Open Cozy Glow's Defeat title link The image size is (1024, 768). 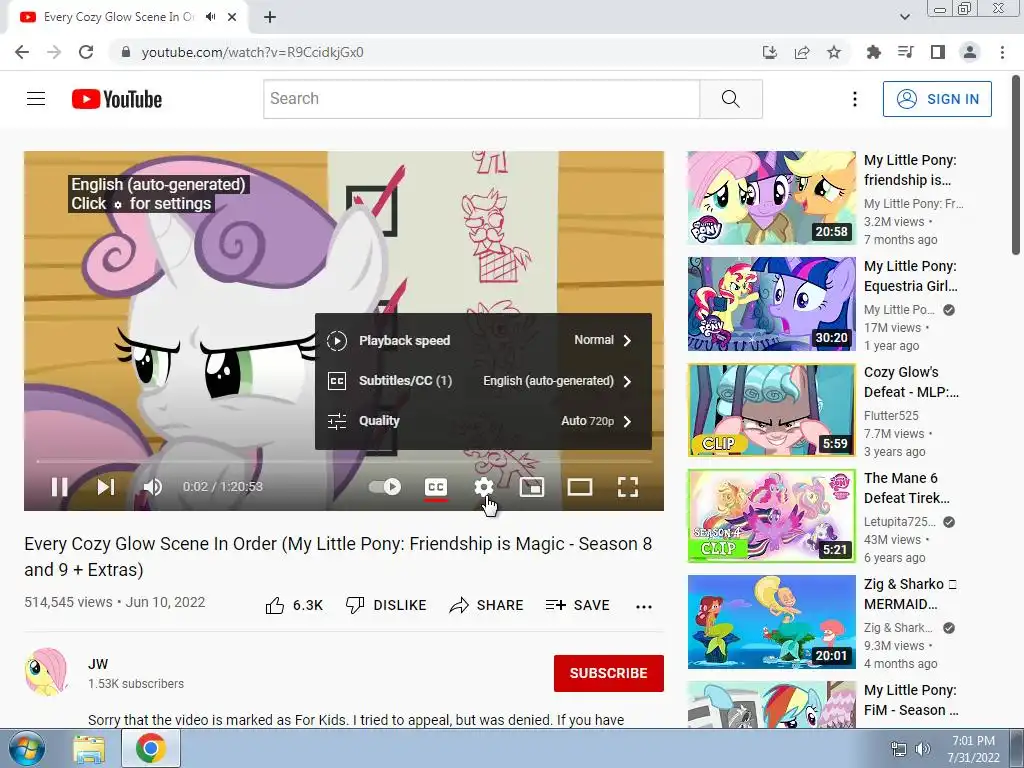pyautogui.click(x=911, y=382)
